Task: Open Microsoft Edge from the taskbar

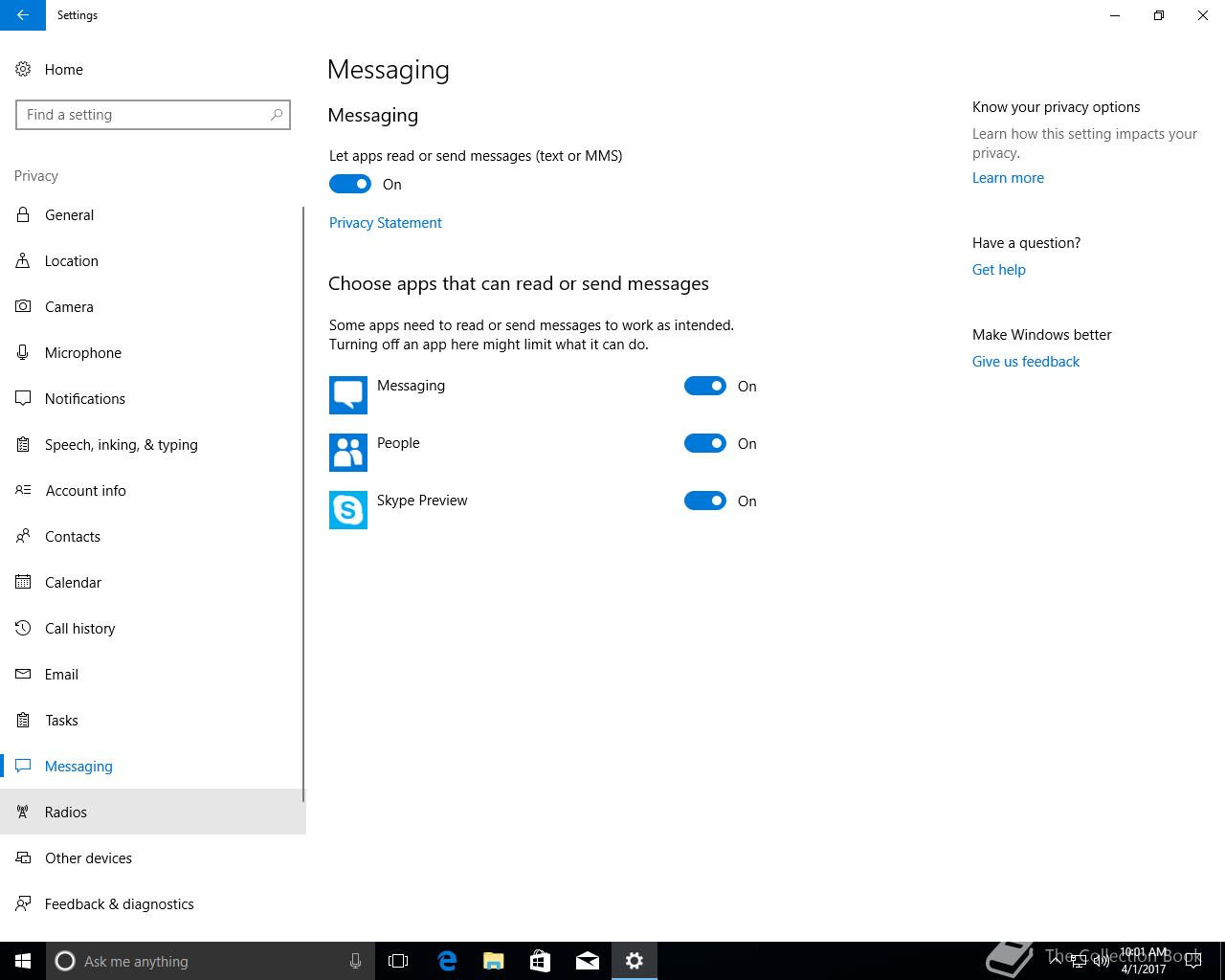Action: (447, 961)
